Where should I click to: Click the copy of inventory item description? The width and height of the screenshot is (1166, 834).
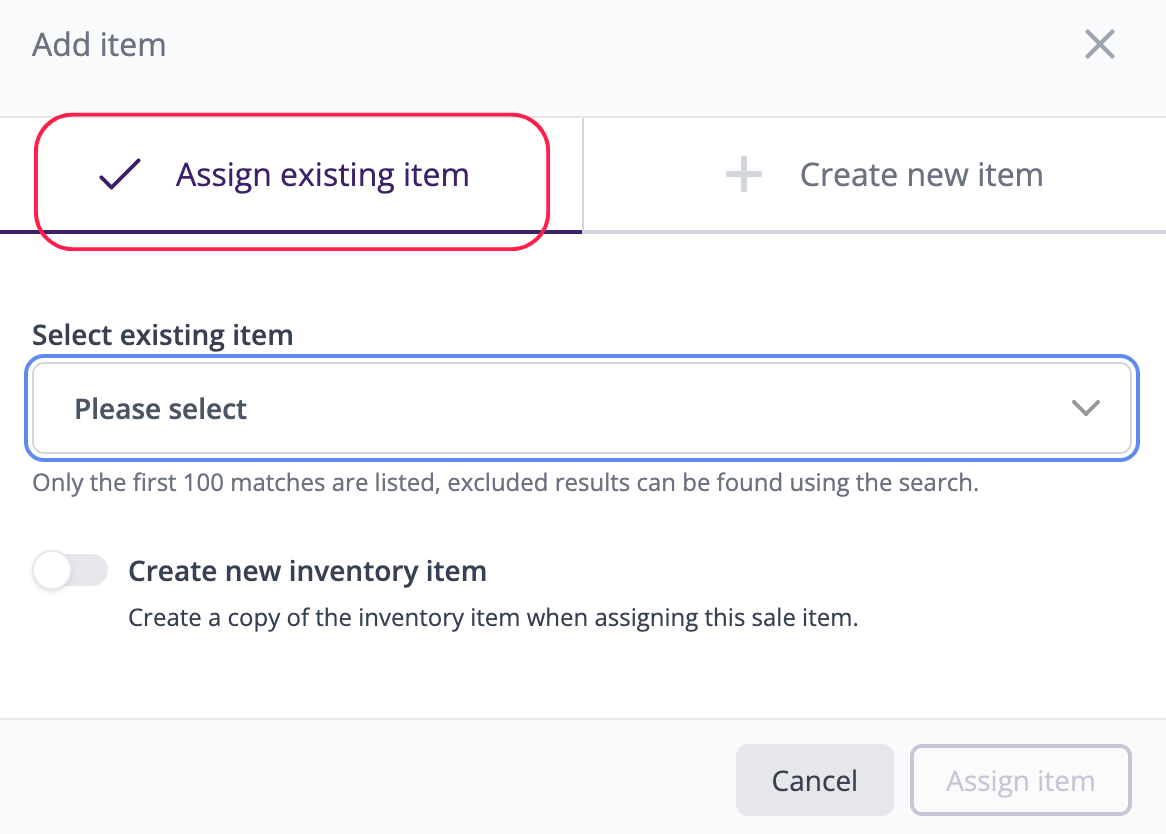pyautogui.click(x=493, y=617)
